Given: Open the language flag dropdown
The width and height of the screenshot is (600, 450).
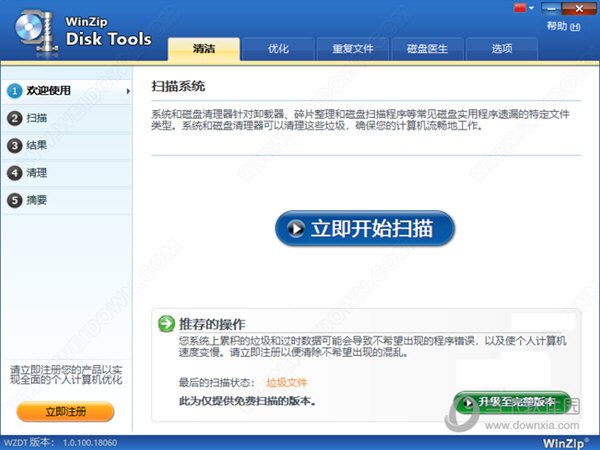Looking at the screenshot, I should tap(524, 8).
